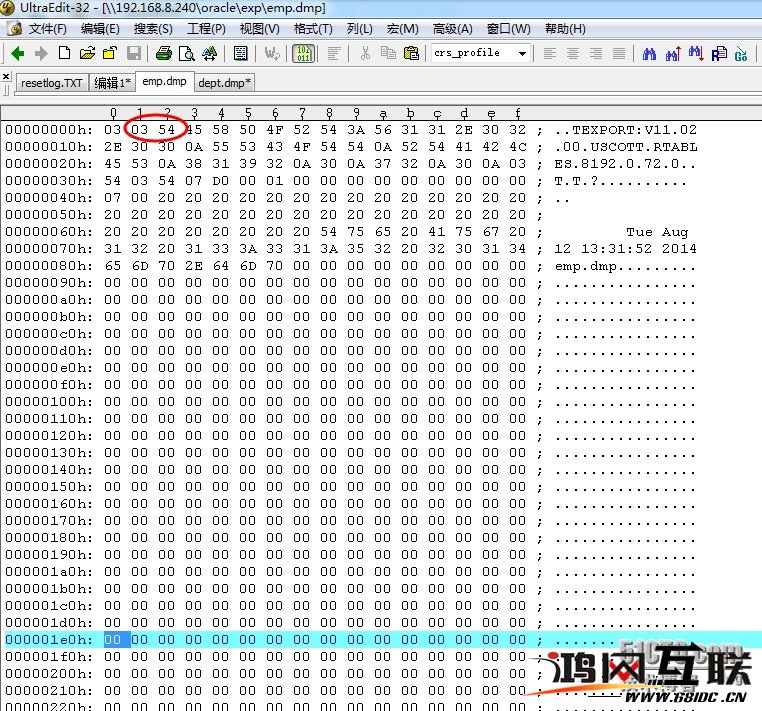Save the file with the floppy disk icon
Image resolution: width=762 pixels, height=711 pixels.
(x=134, y=52)
